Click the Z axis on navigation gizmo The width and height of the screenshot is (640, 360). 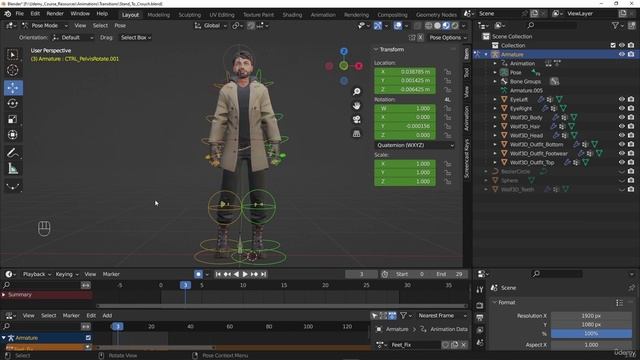tap(344, 51)
